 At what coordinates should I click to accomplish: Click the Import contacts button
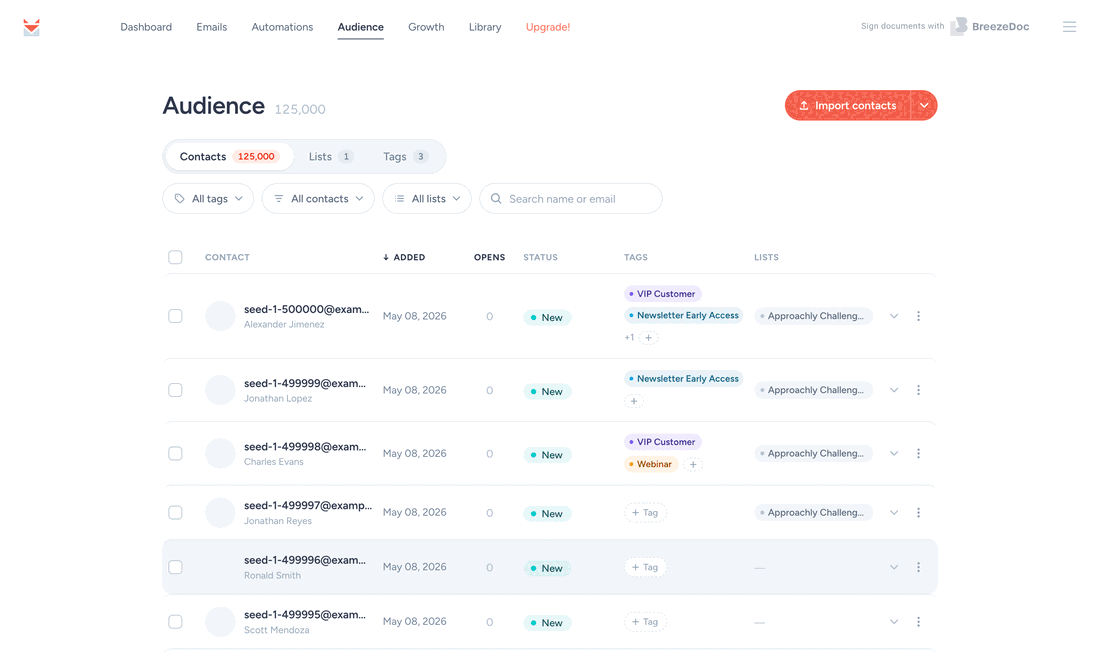point(848,106)
